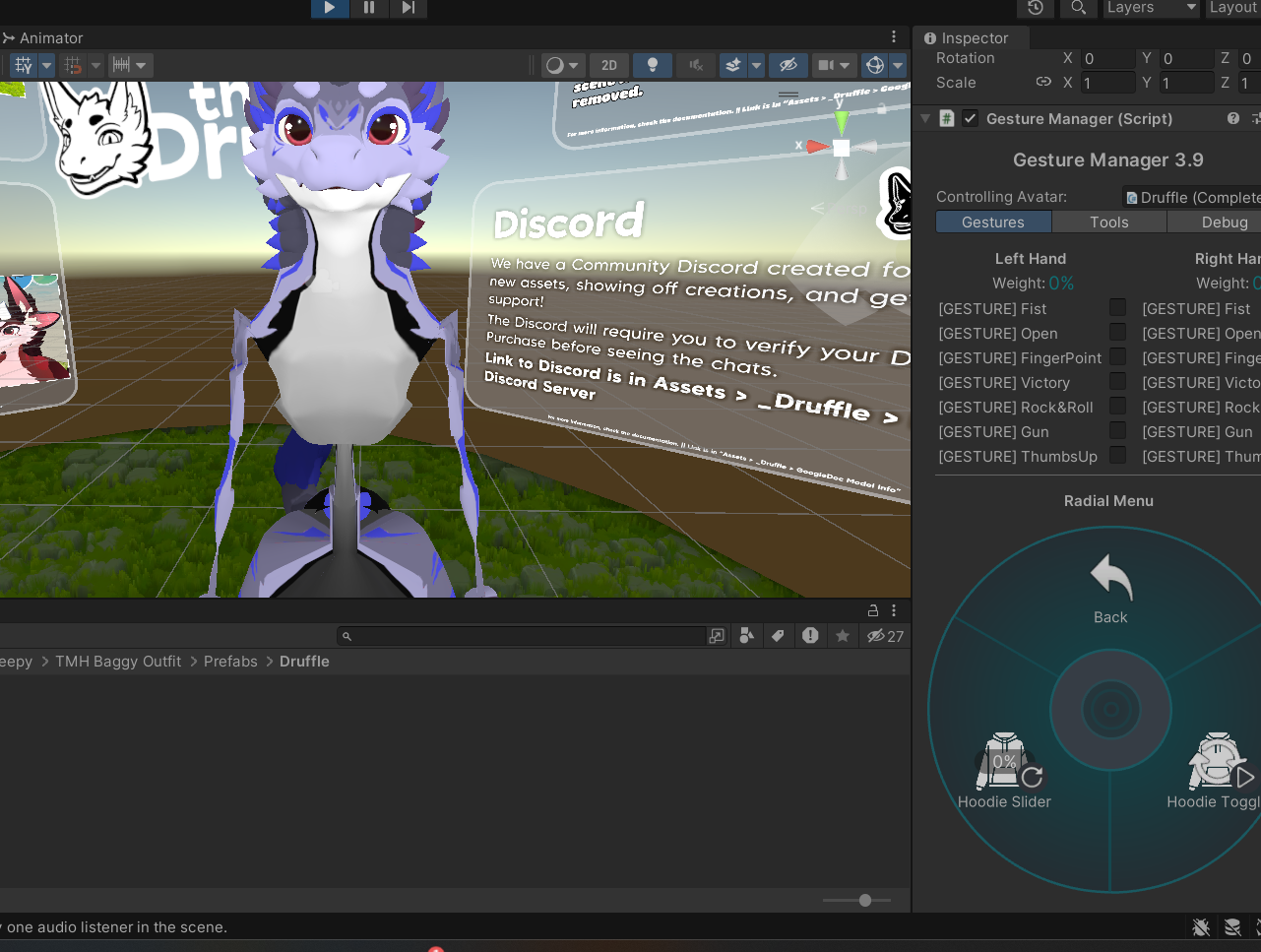Screen dimensions: 1261x952
Task: Focus the Project search field
Action: point(522,636)
